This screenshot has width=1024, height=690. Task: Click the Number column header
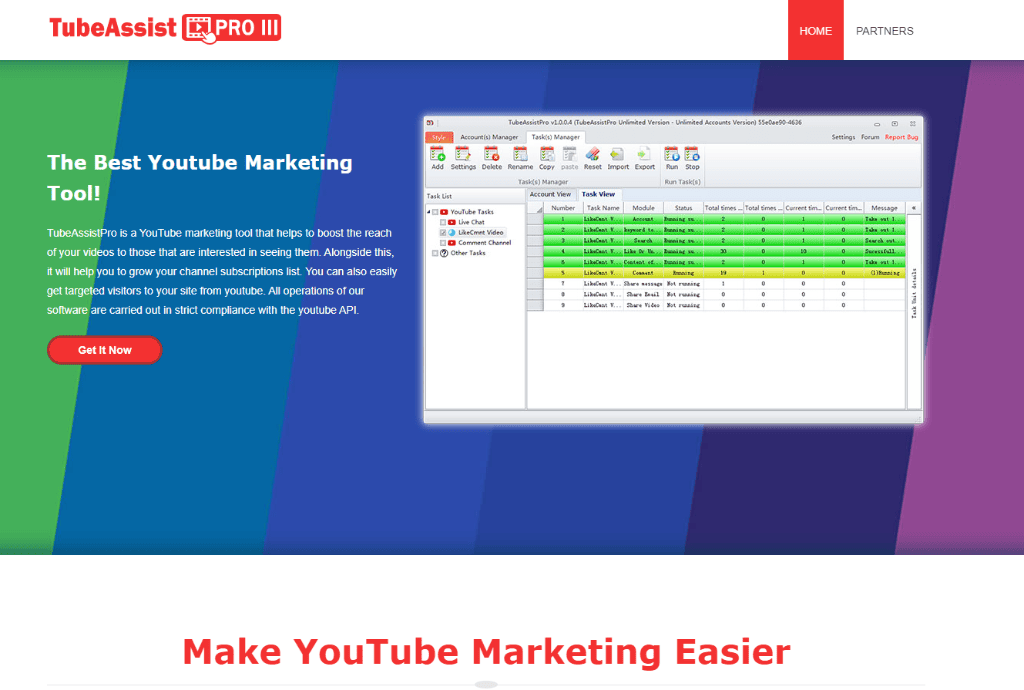563,208
